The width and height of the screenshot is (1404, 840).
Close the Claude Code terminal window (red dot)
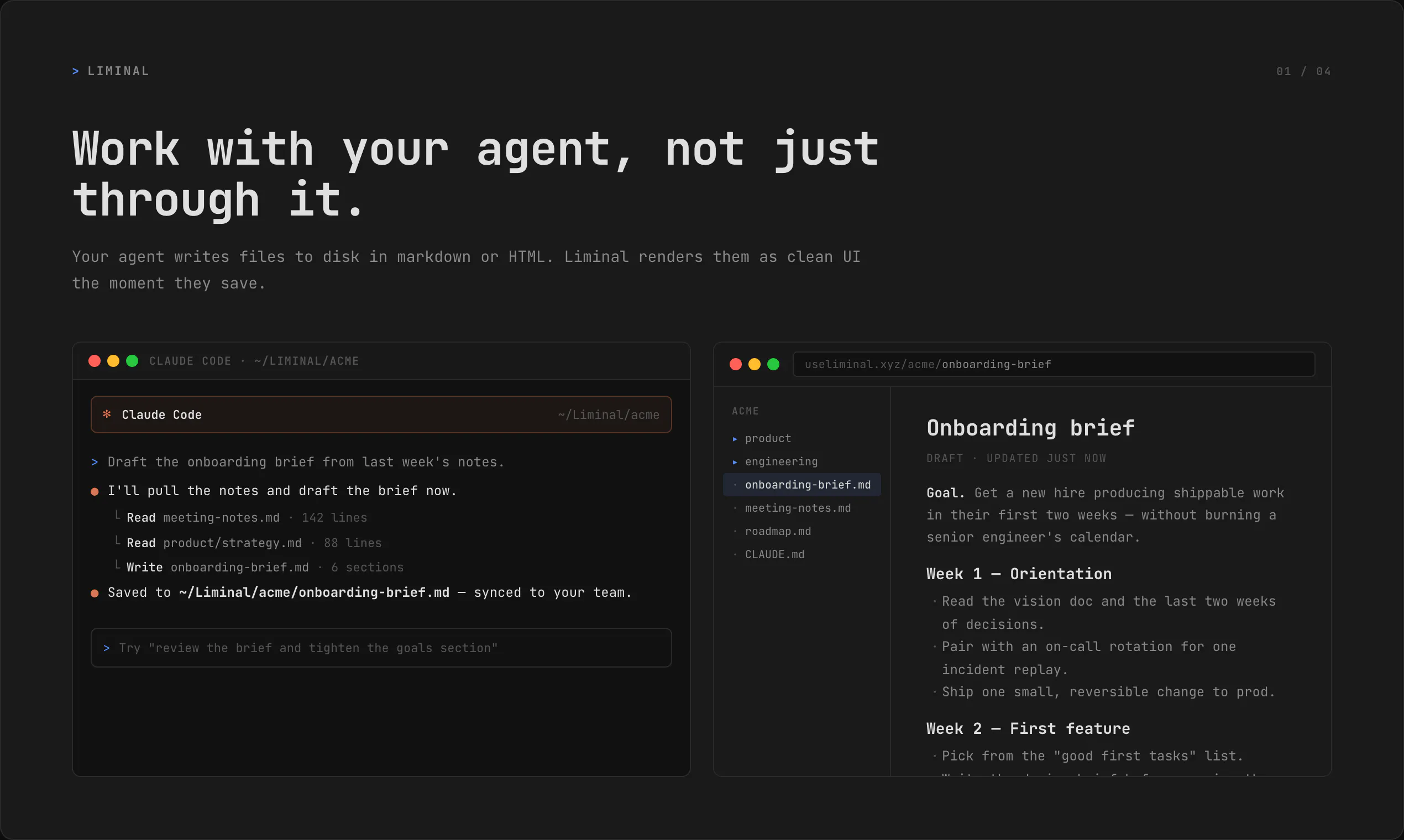coord(95,361)
